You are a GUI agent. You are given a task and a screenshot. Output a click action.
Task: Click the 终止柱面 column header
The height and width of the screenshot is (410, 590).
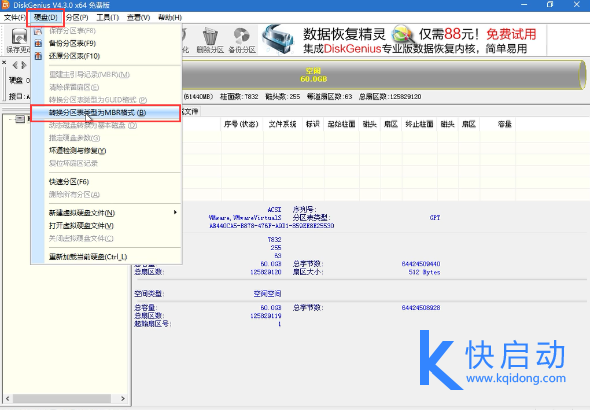coord(419,124)
